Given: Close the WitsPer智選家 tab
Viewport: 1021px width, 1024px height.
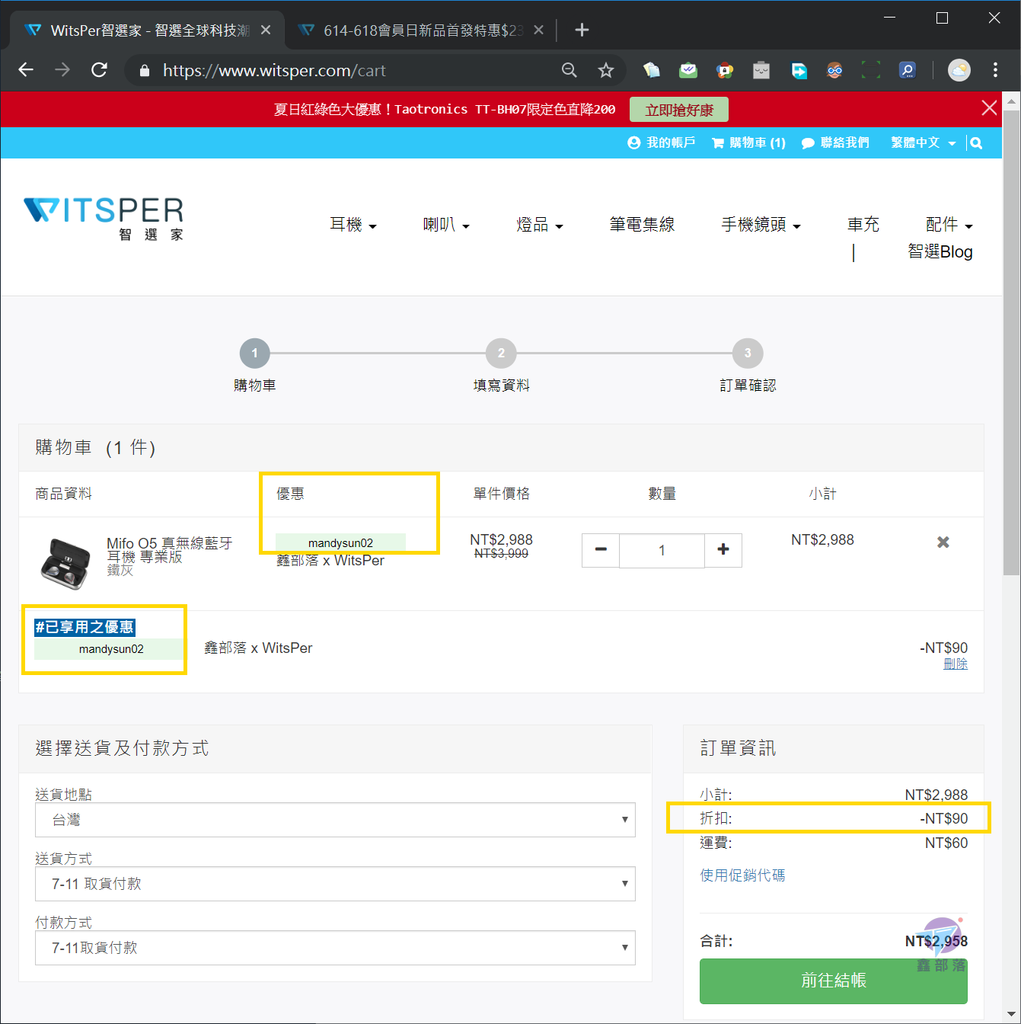Looking at the screenshot, I should click(265, 30).
